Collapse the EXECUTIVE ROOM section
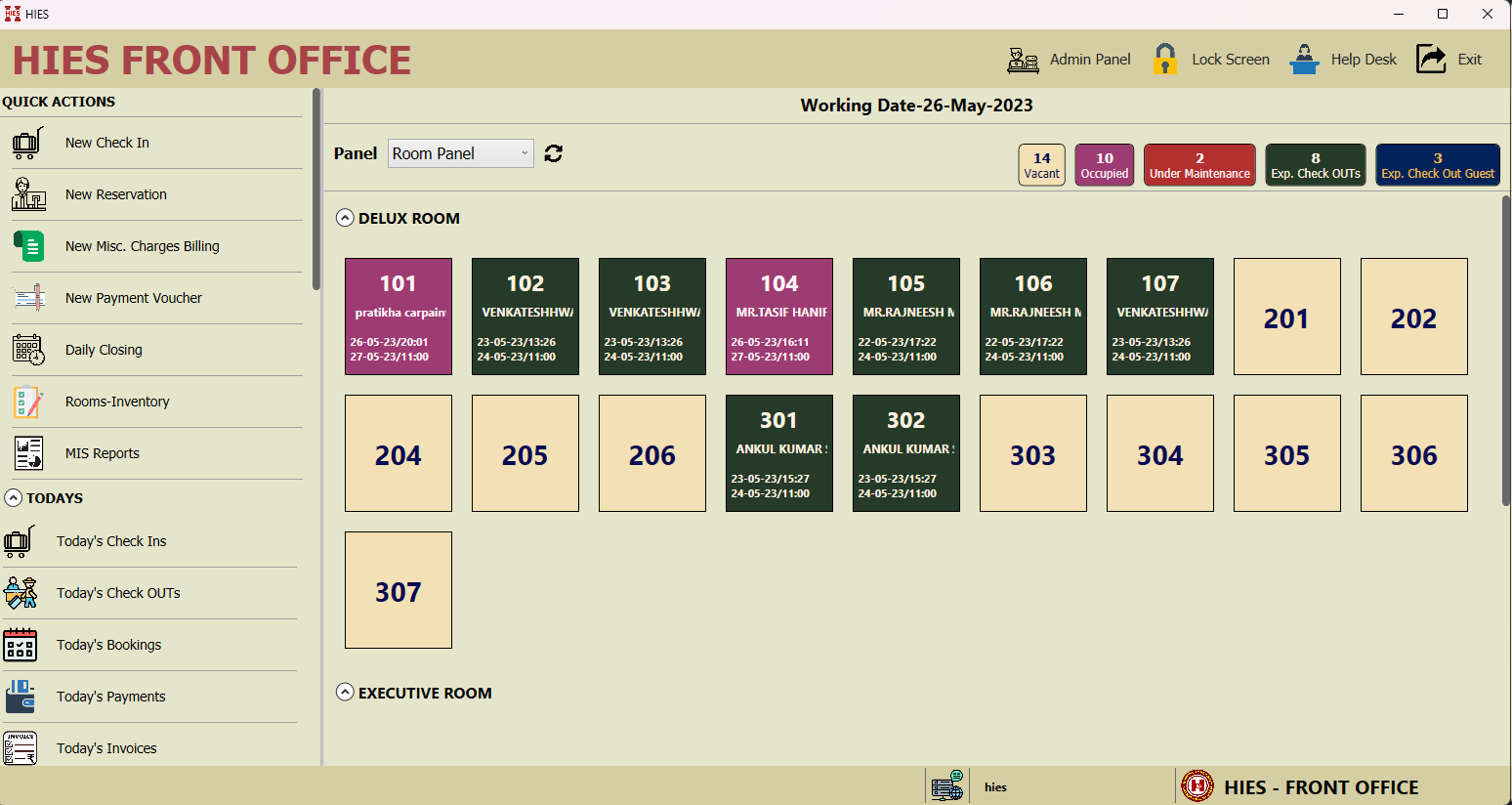 [345, 693]
